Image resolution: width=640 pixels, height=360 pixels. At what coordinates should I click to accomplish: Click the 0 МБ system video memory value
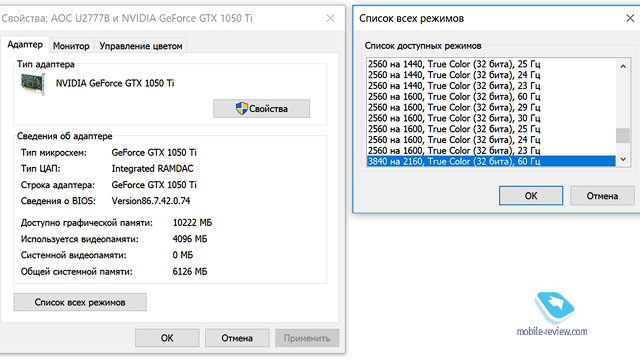(182, 255)
